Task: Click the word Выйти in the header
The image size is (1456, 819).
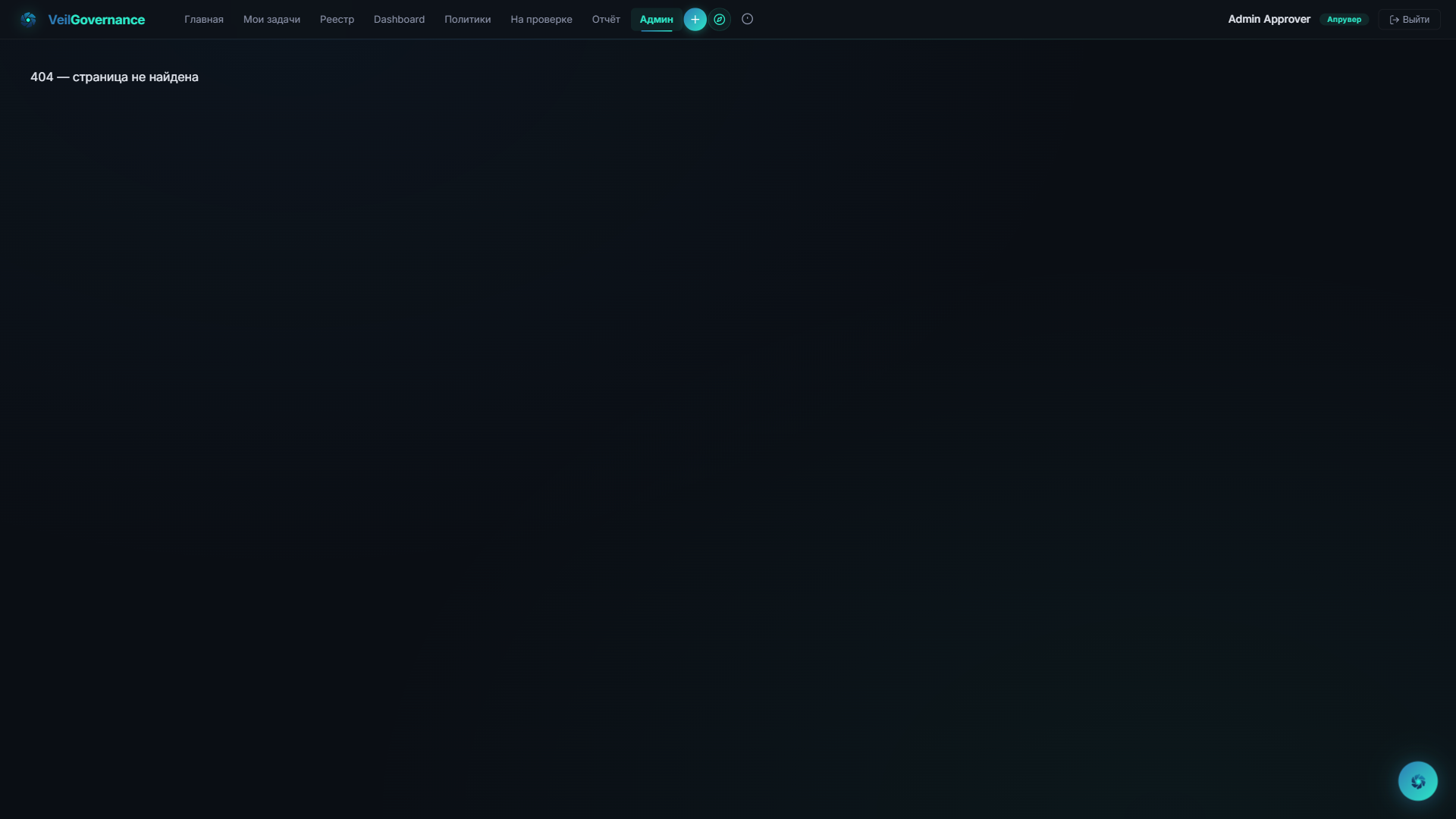Action: point(1416,20)
